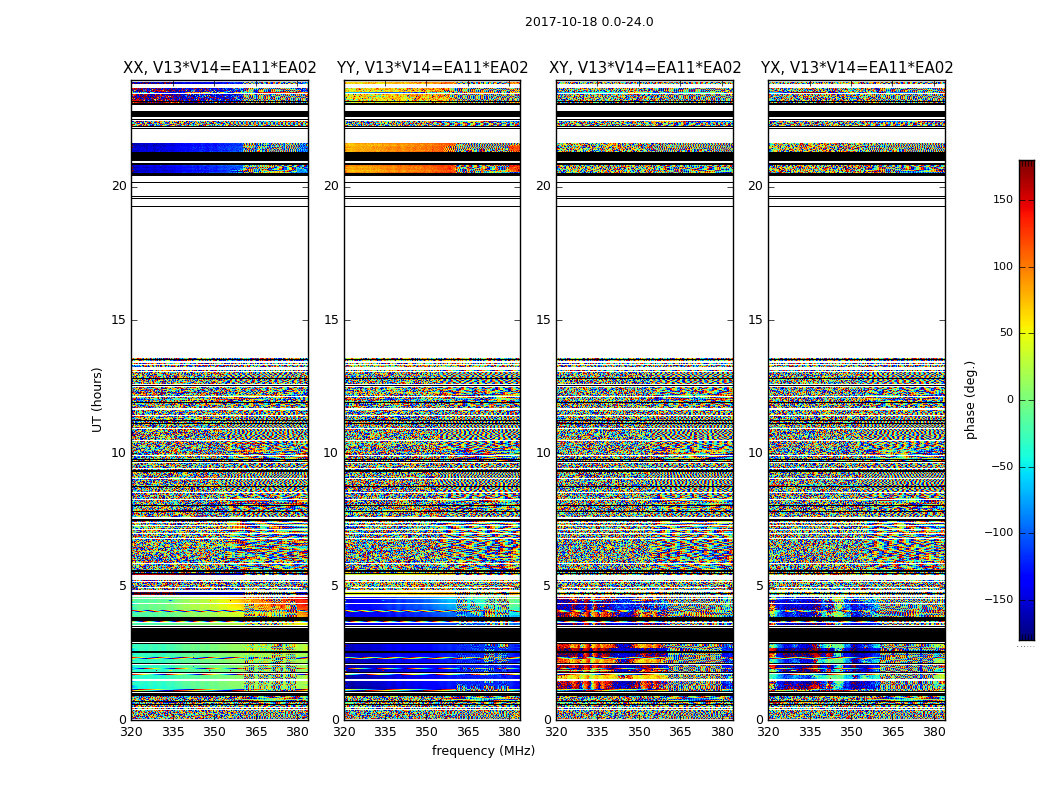Click the 20 hour tick of XX panel
Screen dimensions: 1050x800
[x=119, y=186]
